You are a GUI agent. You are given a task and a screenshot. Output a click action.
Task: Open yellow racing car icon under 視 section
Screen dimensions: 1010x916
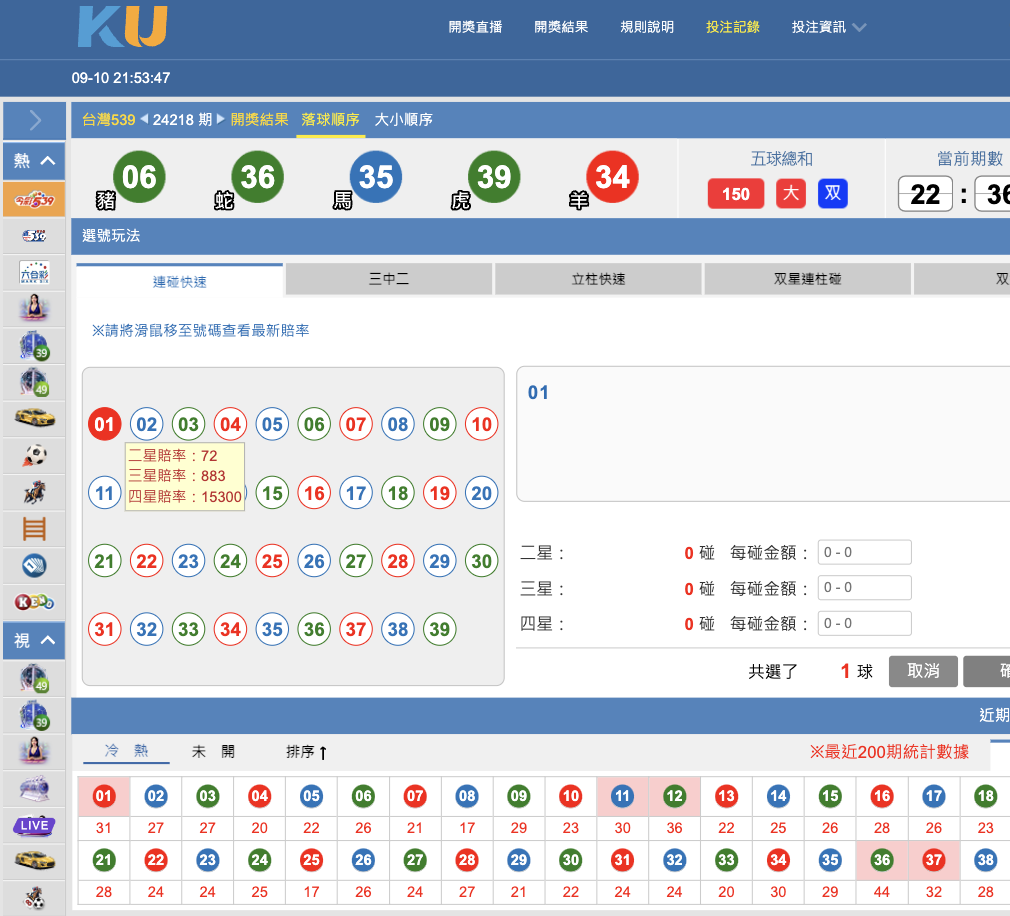click(34, 861)
